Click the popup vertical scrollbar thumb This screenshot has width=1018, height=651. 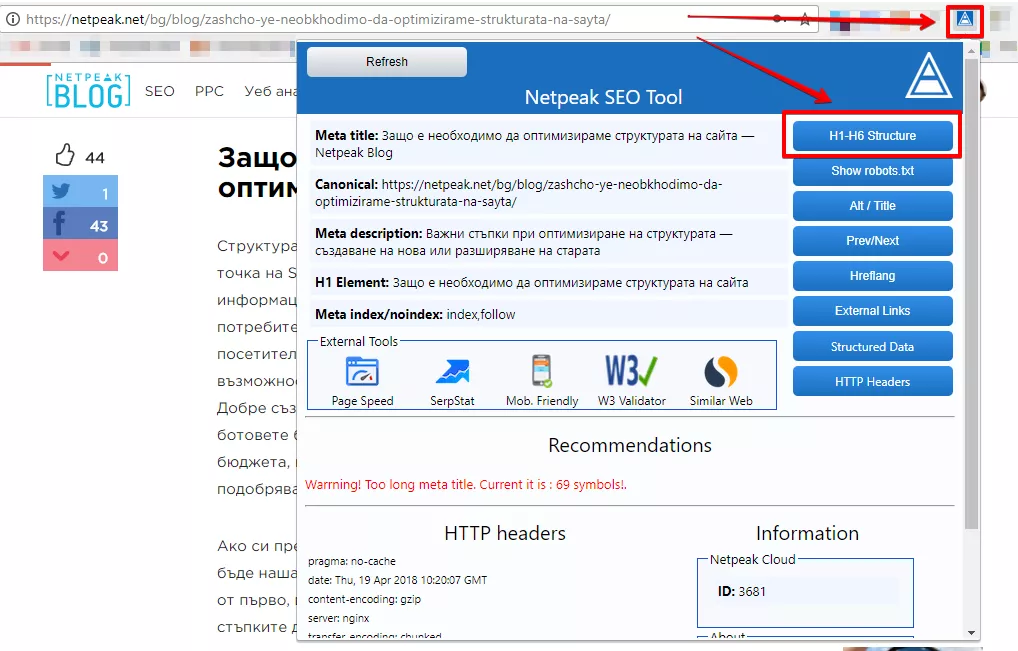[971, 294]
